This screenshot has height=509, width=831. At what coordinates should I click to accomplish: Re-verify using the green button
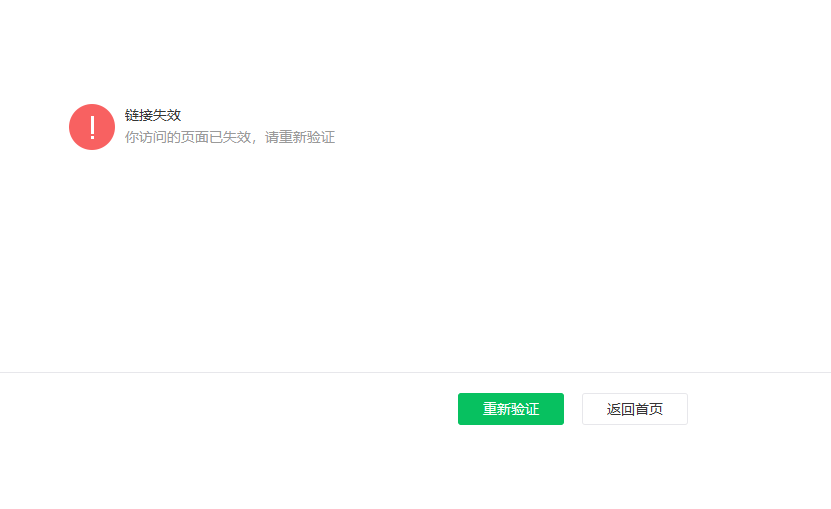(x=510, y=409)
